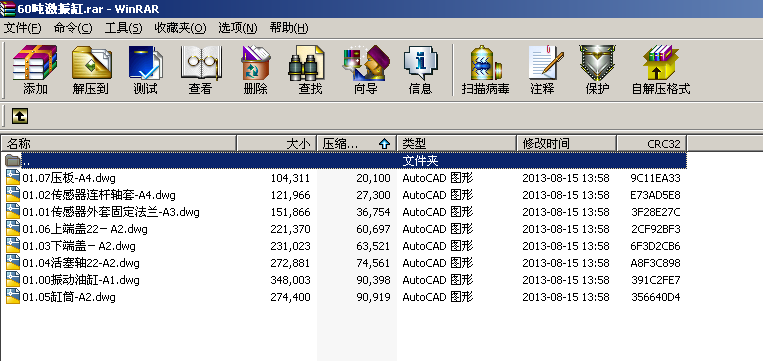Click the WinRAR title bar icon
This screenshot has width=763, height=361.
(x=7, y=9)
